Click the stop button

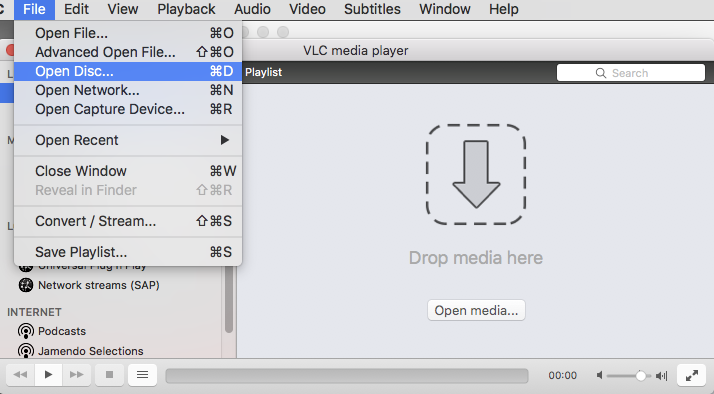click(109, 375)
